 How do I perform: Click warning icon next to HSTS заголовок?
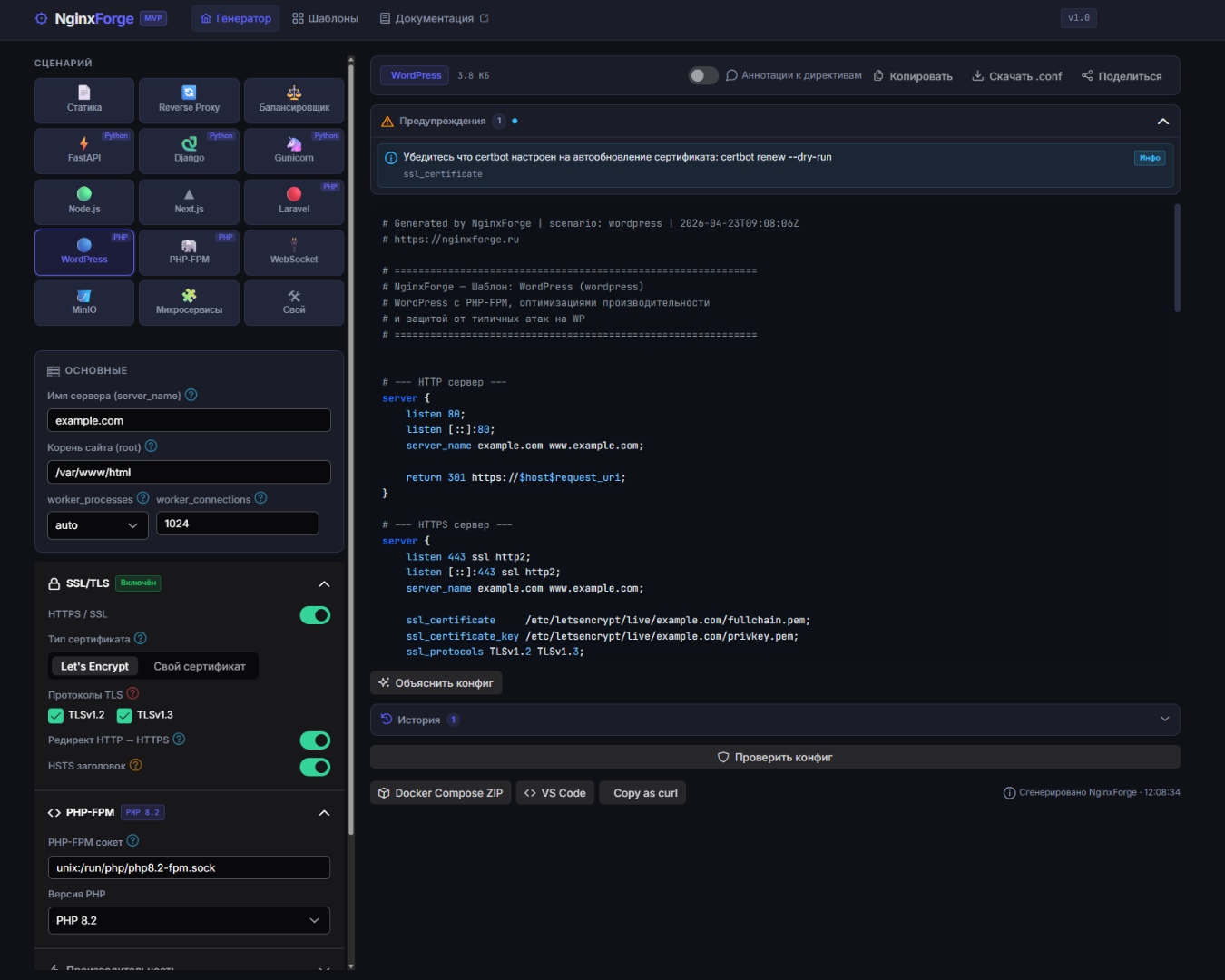tap(136, 765)
